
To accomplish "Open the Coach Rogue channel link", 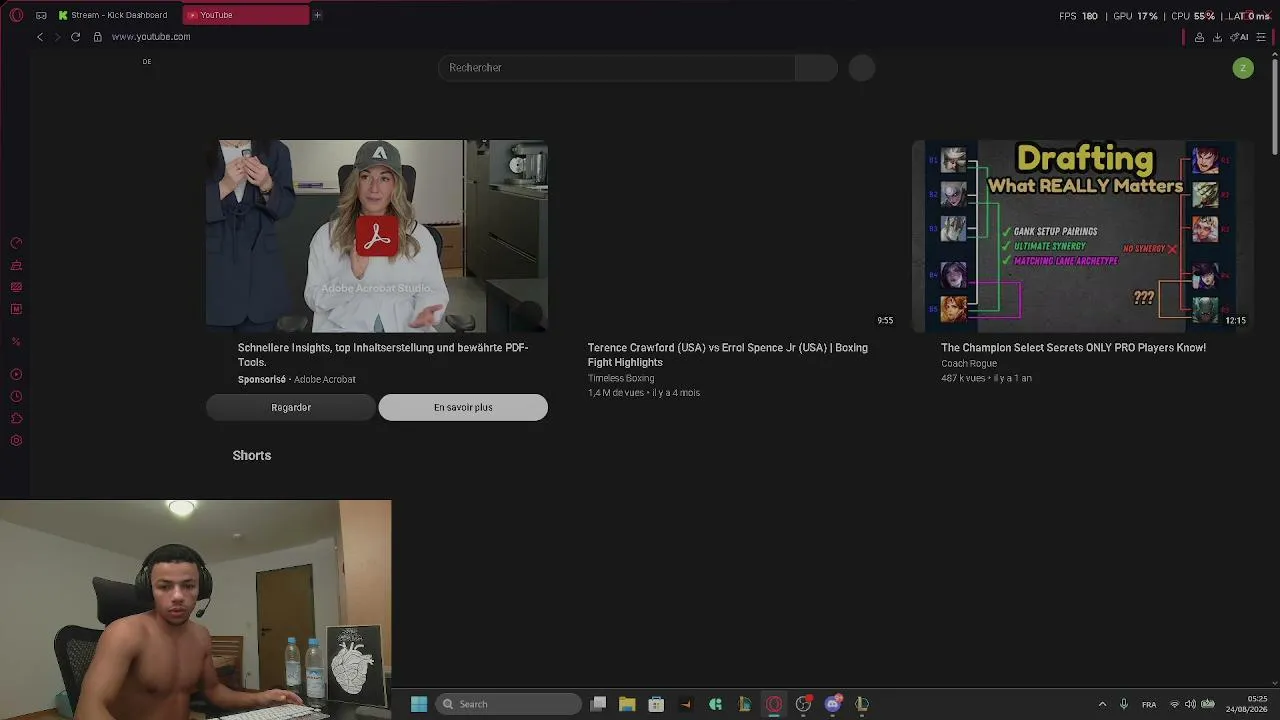I will [x=969, y=364].
